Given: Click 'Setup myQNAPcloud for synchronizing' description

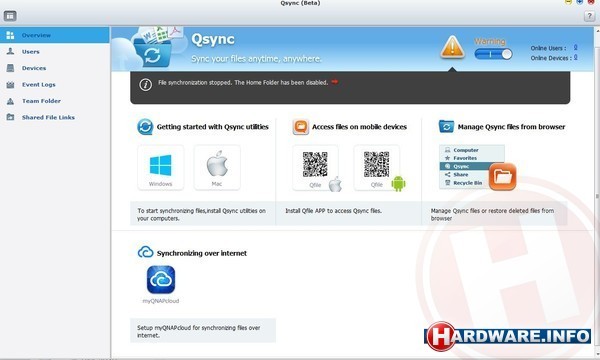Looking at the screenshot, I should click(x=199, y=331).
